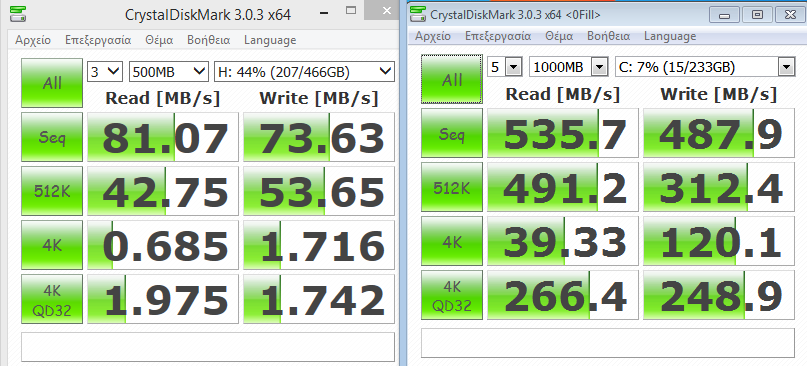Minimize the 0Fill CrystalDiskMark window
Screen dimensions: 807x366
coord(725,15)
